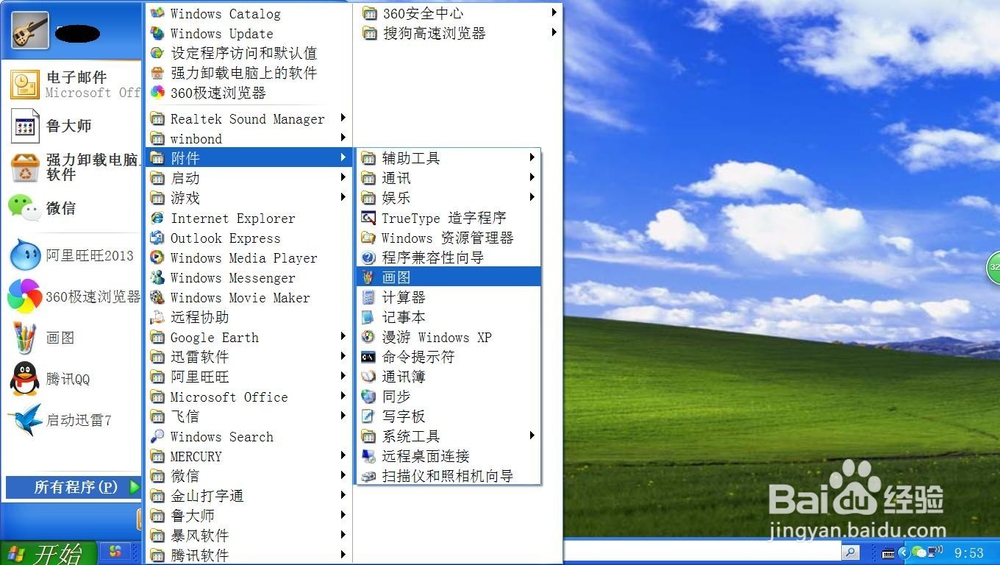Expand the 系统工具 submenu arrow
This screenshot has height=565, width=1000.
[532, 436]
